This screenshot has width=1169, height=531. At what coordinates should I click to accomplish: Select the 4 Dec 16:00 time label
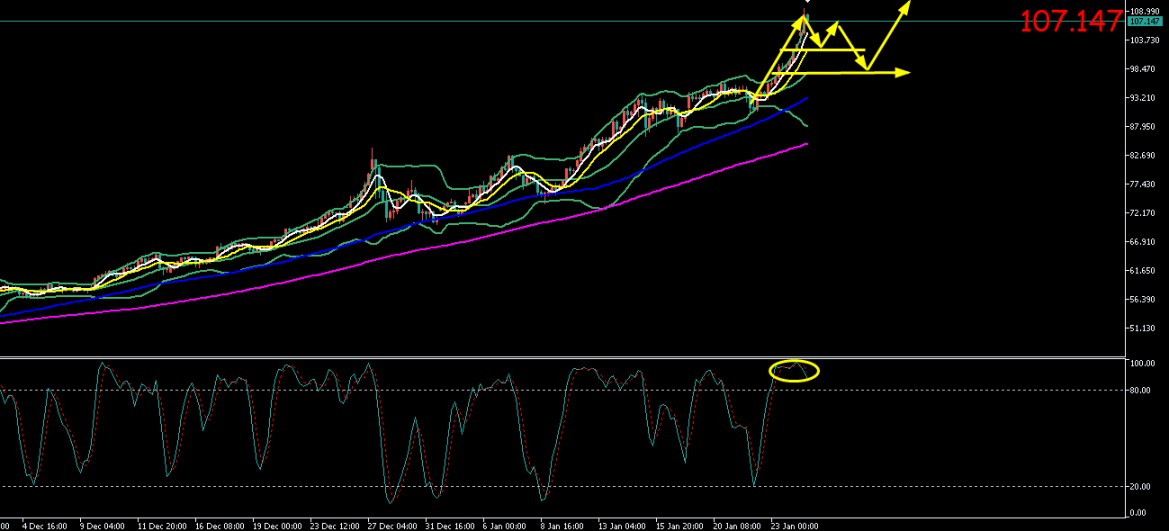pyautogui.click(x=46, y=524)
